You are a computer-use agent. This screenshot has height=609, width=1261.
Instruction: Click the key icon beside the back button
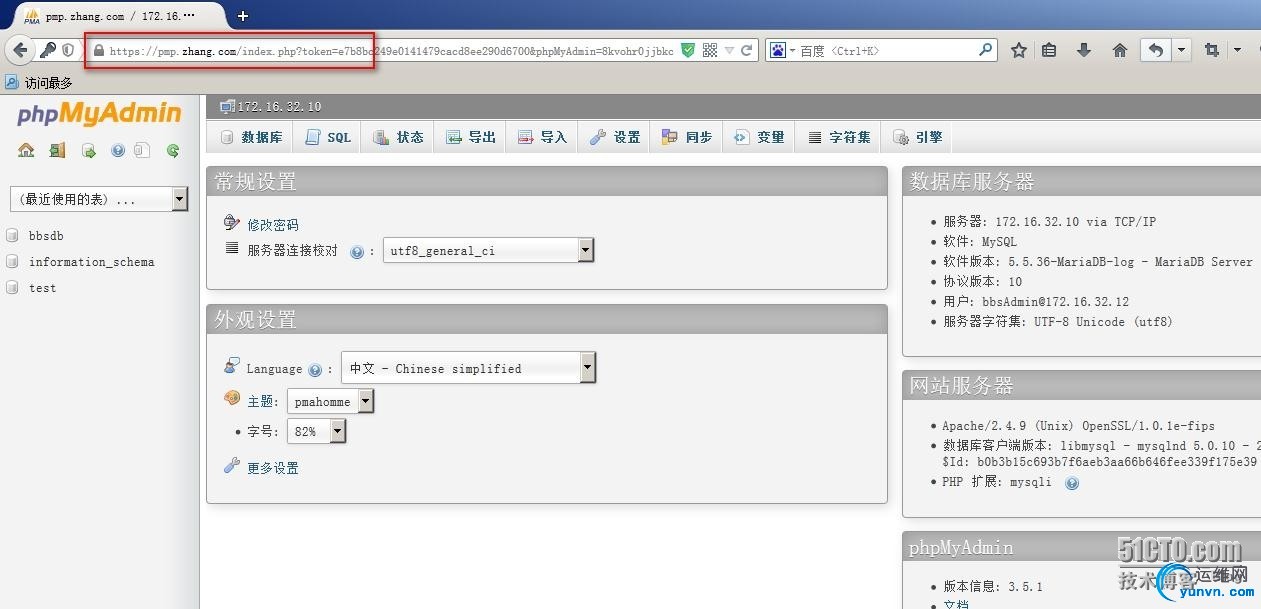(x=48, y=50)
